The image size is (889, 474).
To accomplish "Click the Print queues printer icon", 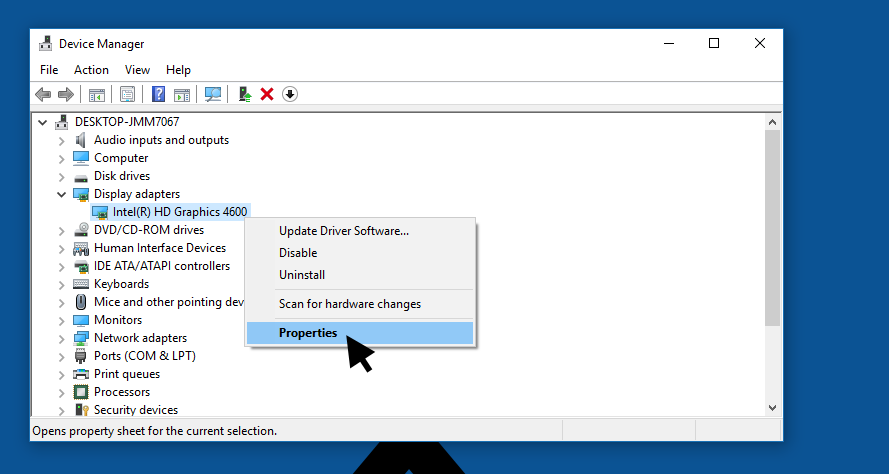I will 81,374.
